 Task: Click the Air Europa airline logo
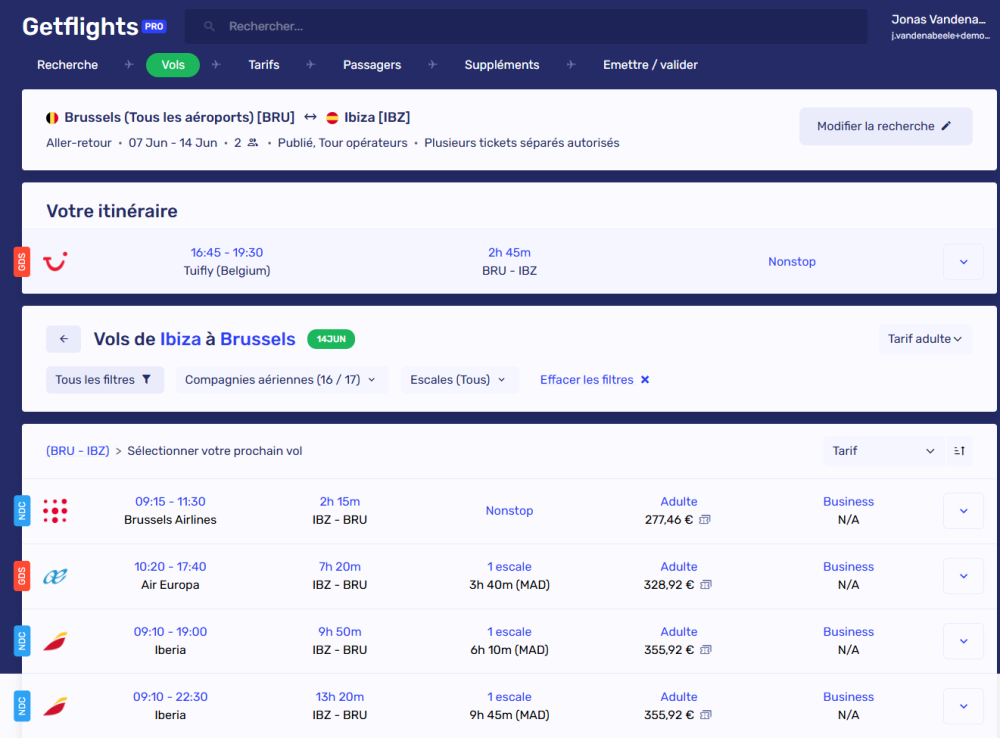[55, 576]
